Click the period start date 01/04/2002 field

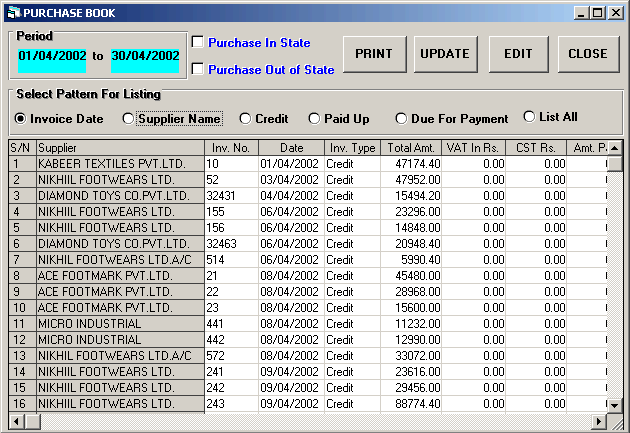pyautogui.click(x=52, y=61)
